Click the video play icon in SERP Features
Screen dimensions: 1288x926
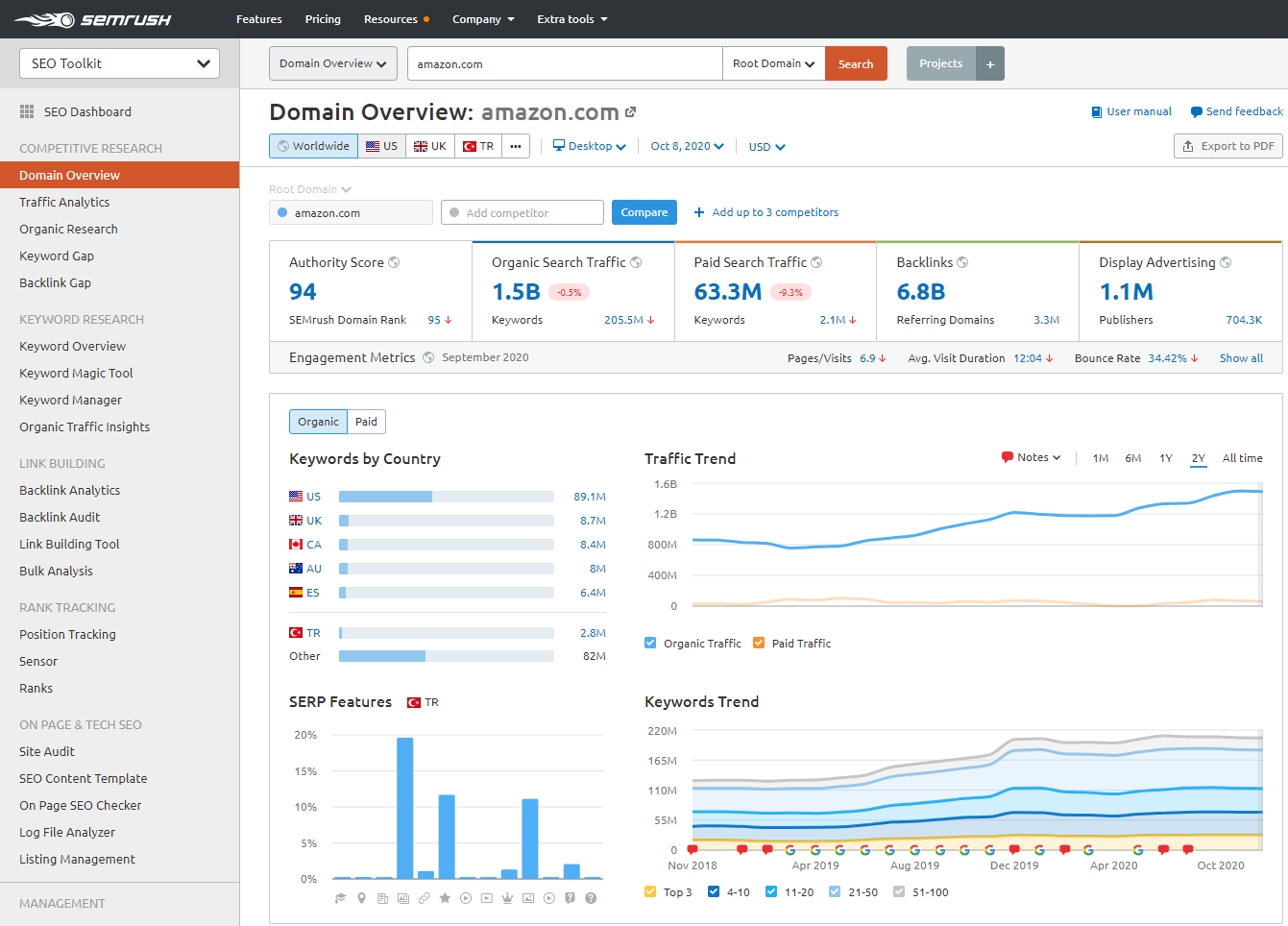[x=467, y=898]
